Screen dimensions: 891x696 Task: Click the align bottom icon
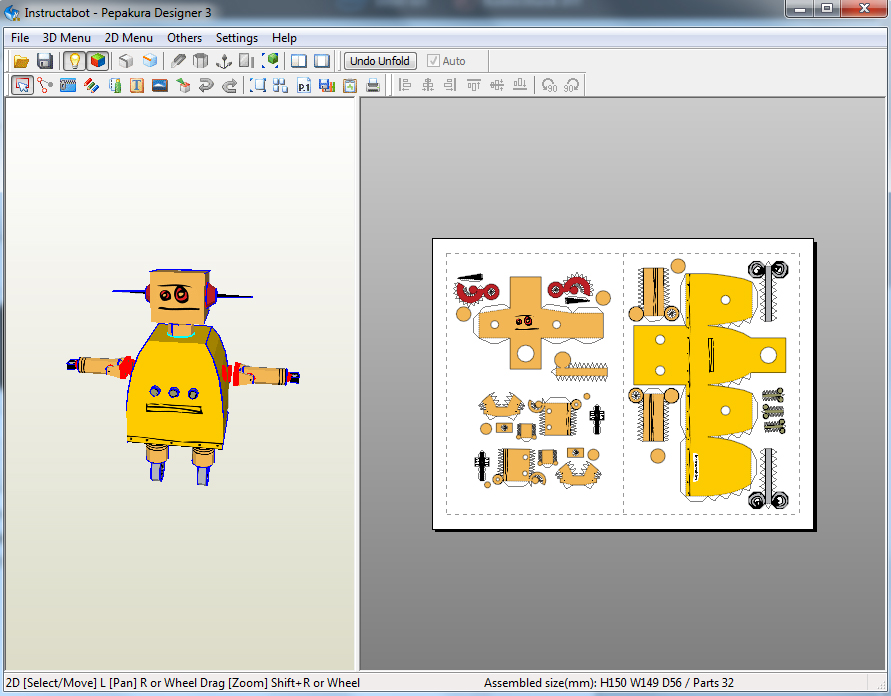pos(519,85)
